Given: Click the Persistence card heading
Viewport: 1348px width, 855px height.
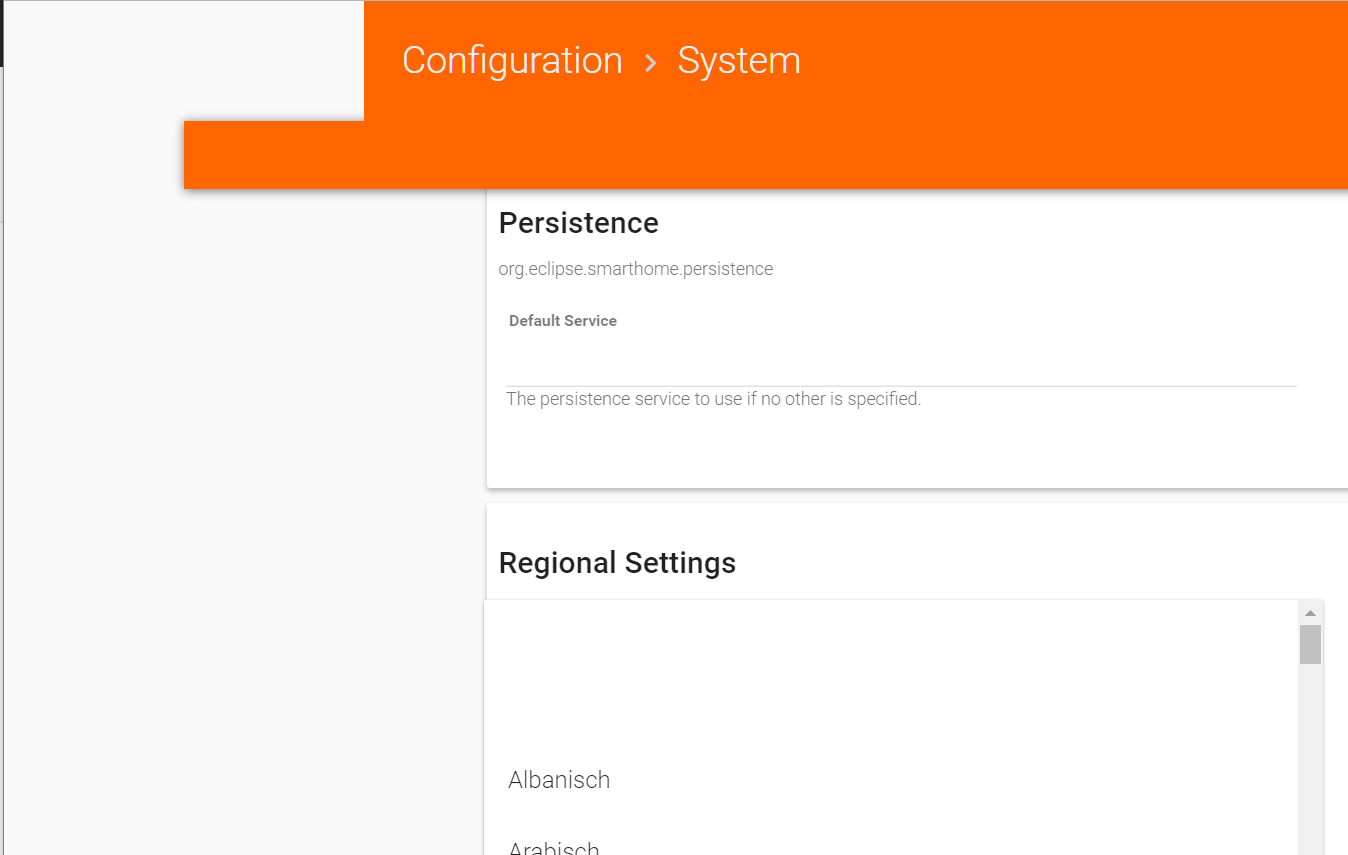Looking at the screenshot, I should tap(578, 222).
